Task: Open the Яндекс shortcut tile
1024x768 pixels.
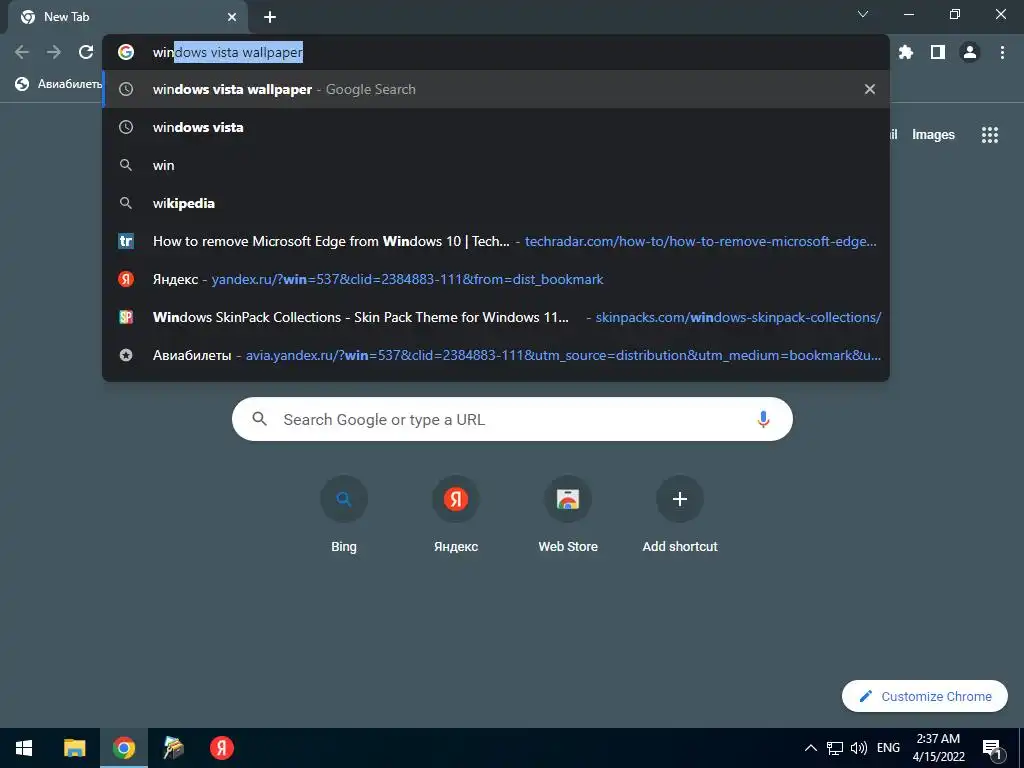Action: pyautogui.click(x=456, y=515)
